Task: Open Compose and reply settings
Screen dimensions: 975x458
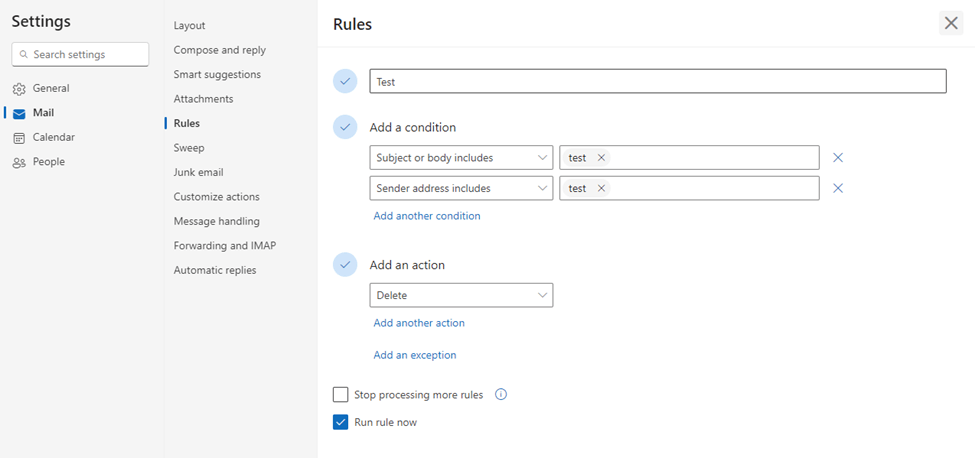Action: tap(219, 50)
